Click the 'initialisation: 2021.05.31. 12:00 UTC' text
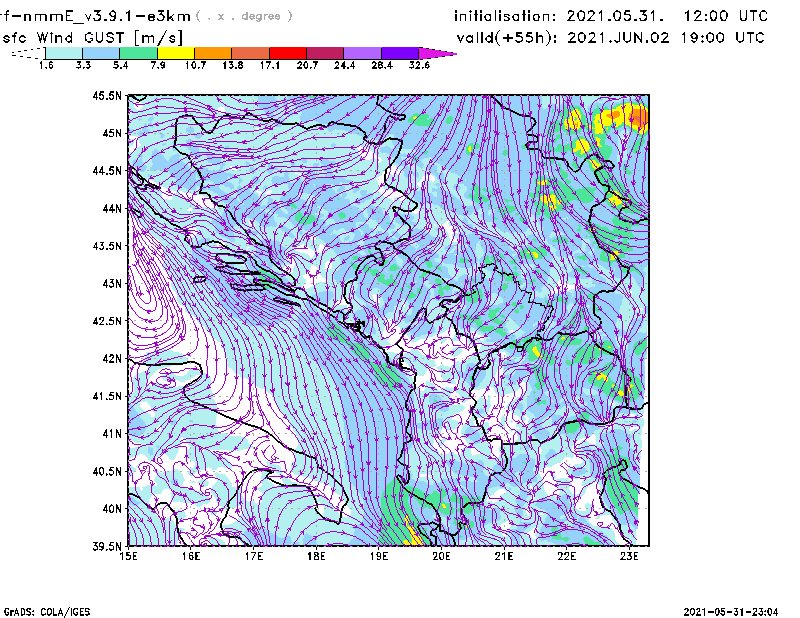 pos(611,16)
